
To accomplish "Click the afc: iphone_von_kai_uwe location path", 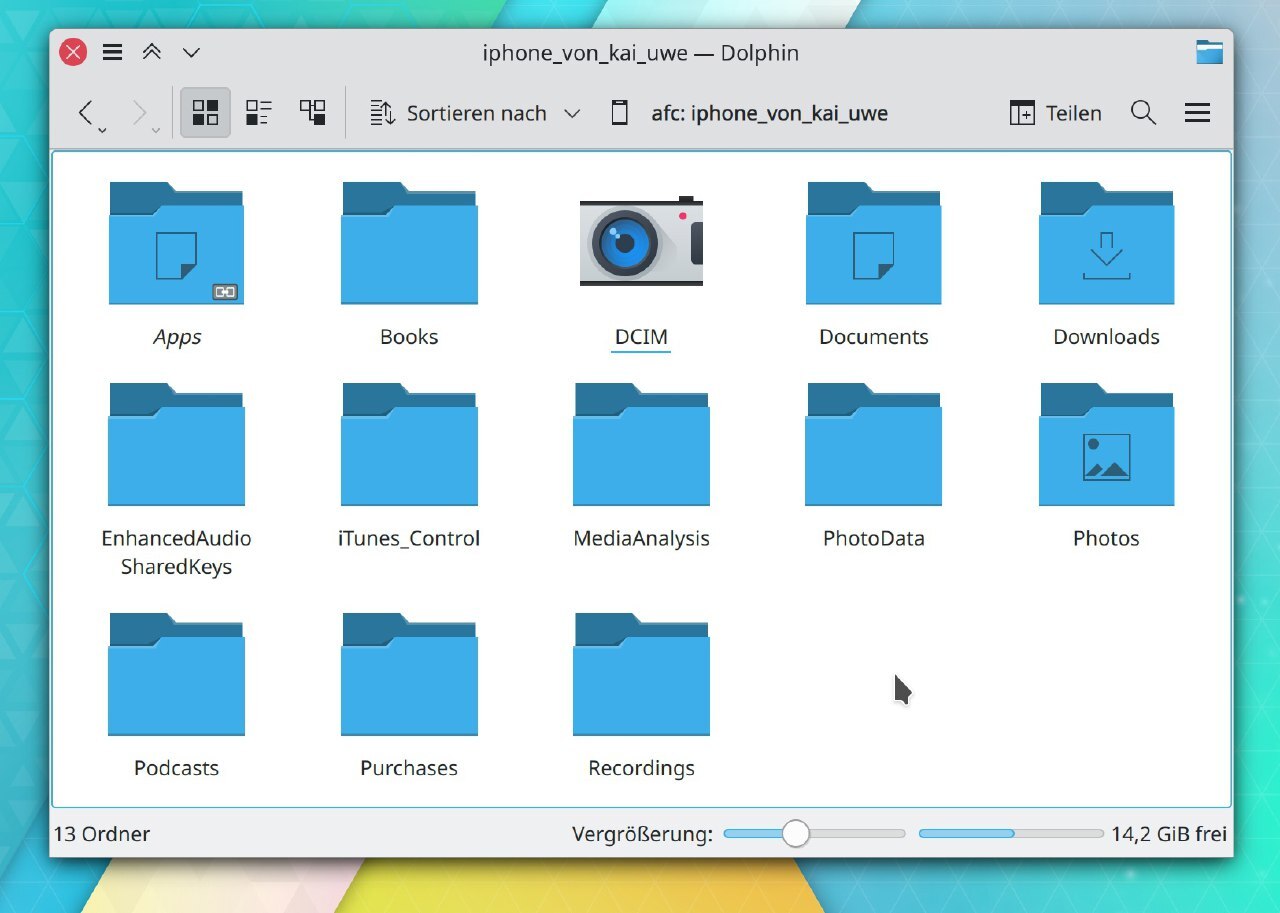I will click(x=769, y=113).
